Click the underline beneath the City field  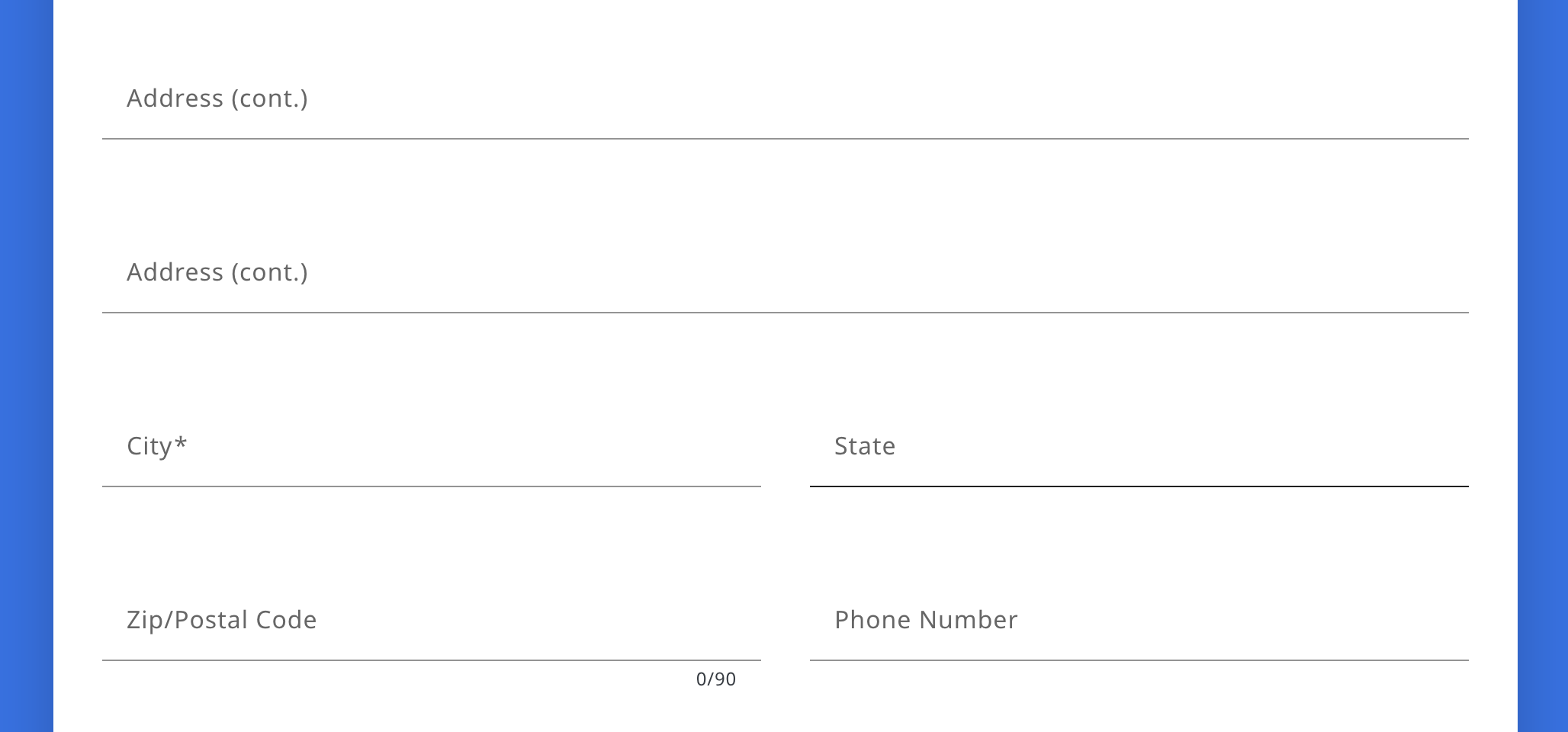pos(431,486)
